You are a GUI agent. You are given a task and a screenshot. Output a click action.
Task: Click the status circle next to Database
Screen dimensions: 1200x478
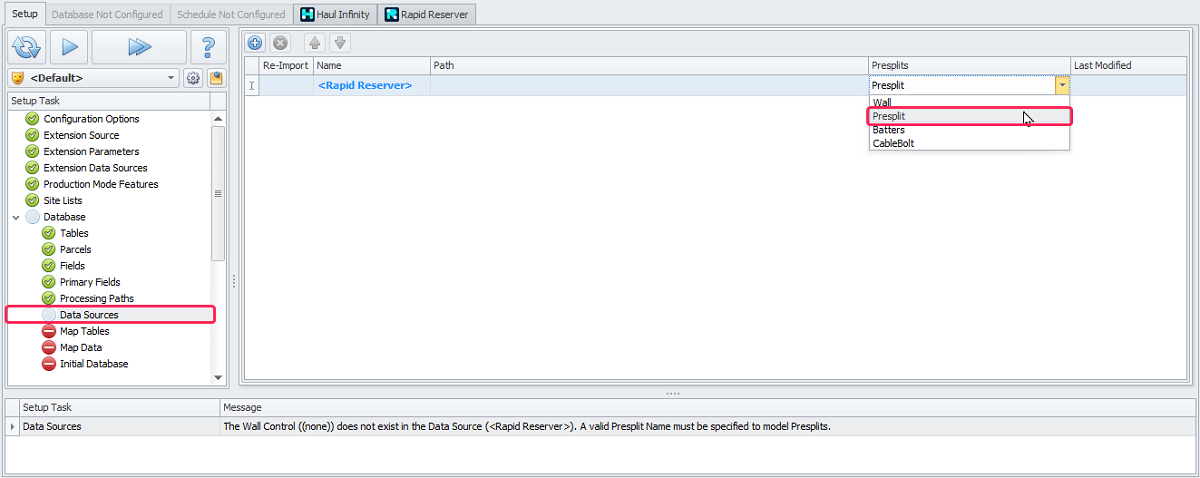[32, 217]
